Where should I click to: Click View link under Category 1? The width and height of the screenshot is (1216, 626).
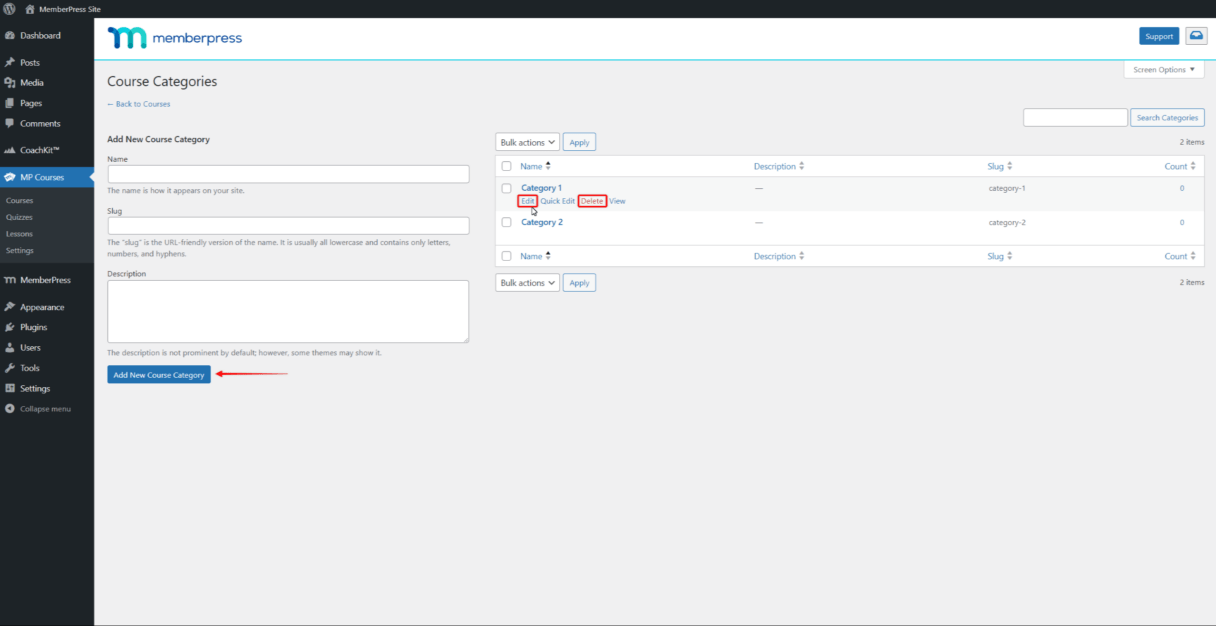coord(617,201)
